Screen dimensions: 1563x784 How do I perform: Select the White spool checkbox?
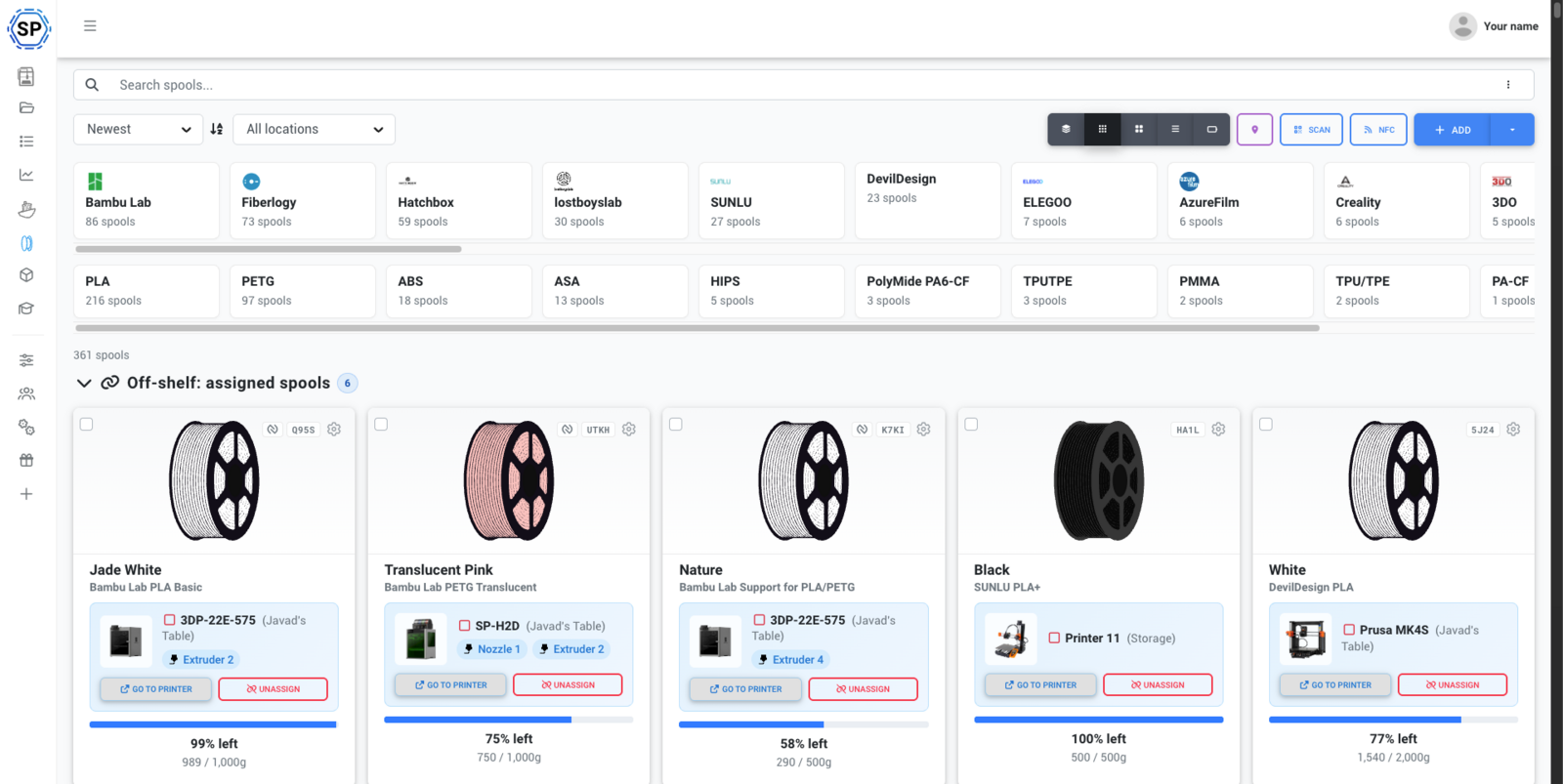1266,425
